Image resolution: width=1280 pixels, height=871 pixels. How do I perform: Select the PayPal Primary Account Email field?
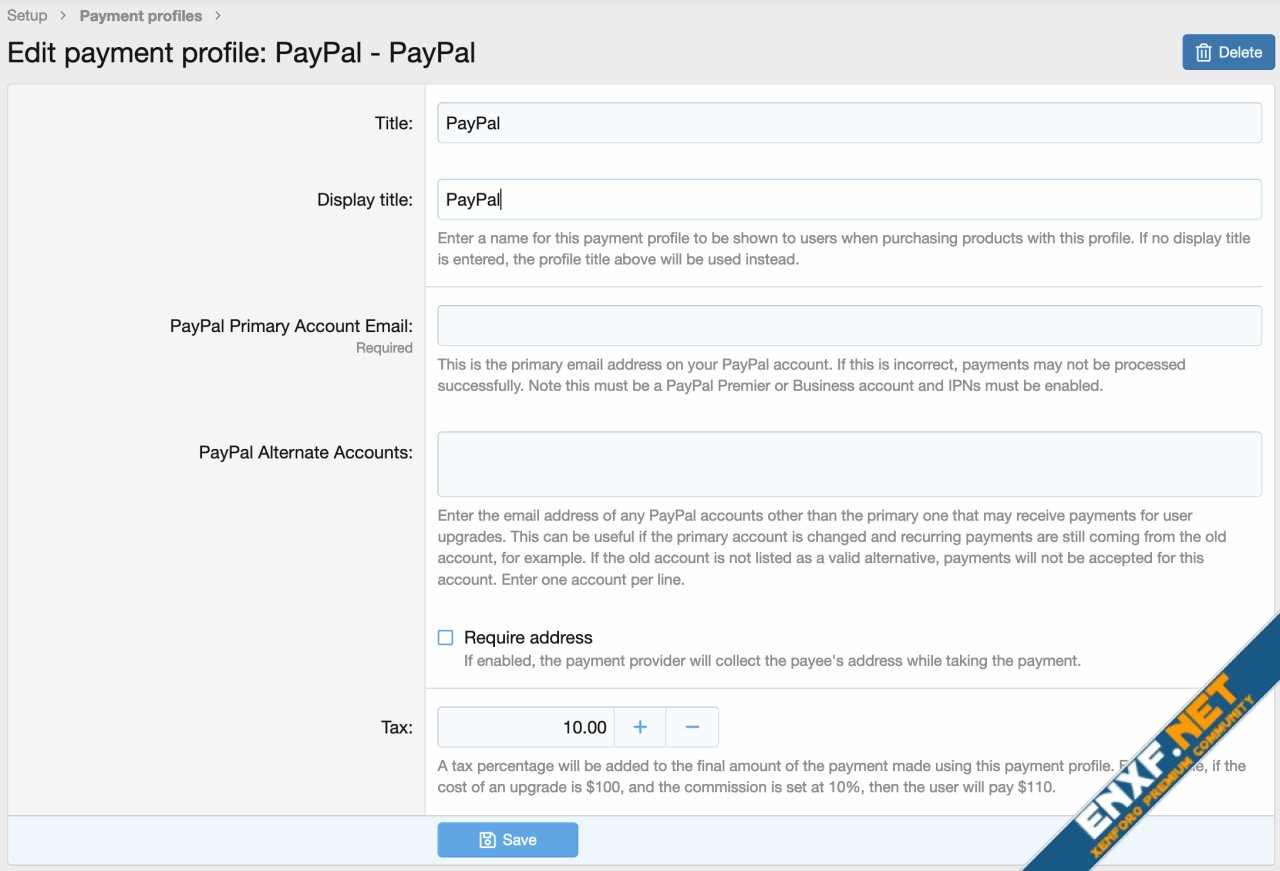(x=849, y=326)
